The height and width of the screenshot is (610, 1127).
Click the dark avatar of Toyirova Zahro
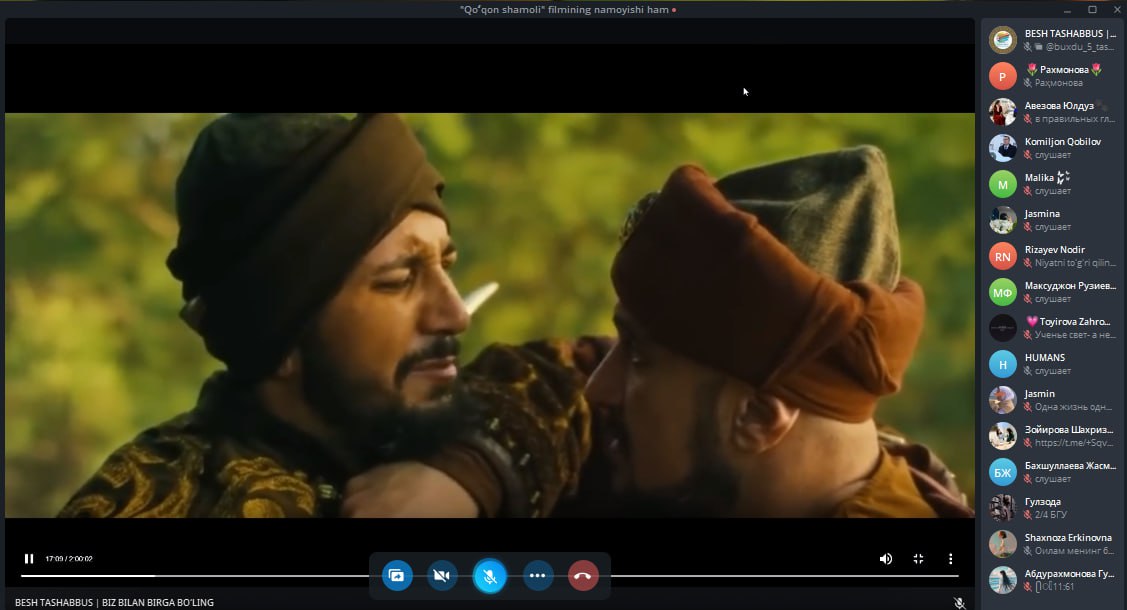tap(1003, 328)
